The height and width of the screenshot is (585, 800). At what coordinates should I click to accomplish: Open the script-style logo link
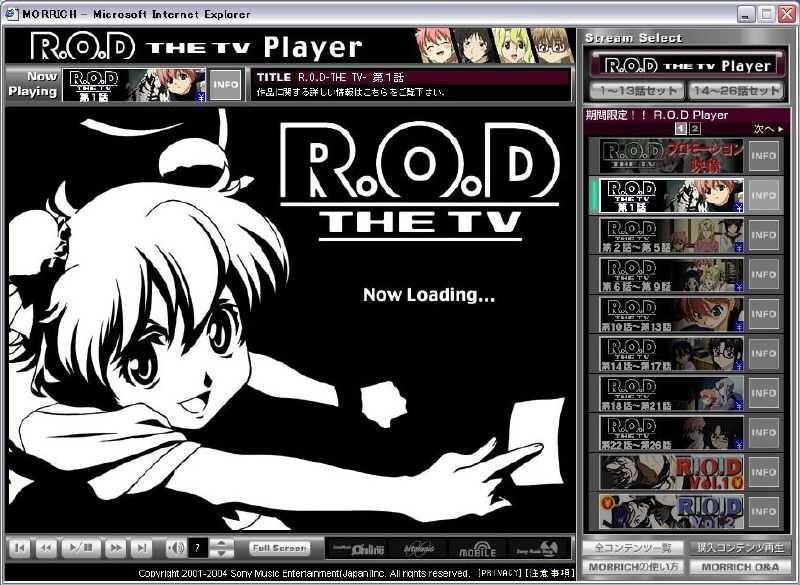click(x=418, y=549)
